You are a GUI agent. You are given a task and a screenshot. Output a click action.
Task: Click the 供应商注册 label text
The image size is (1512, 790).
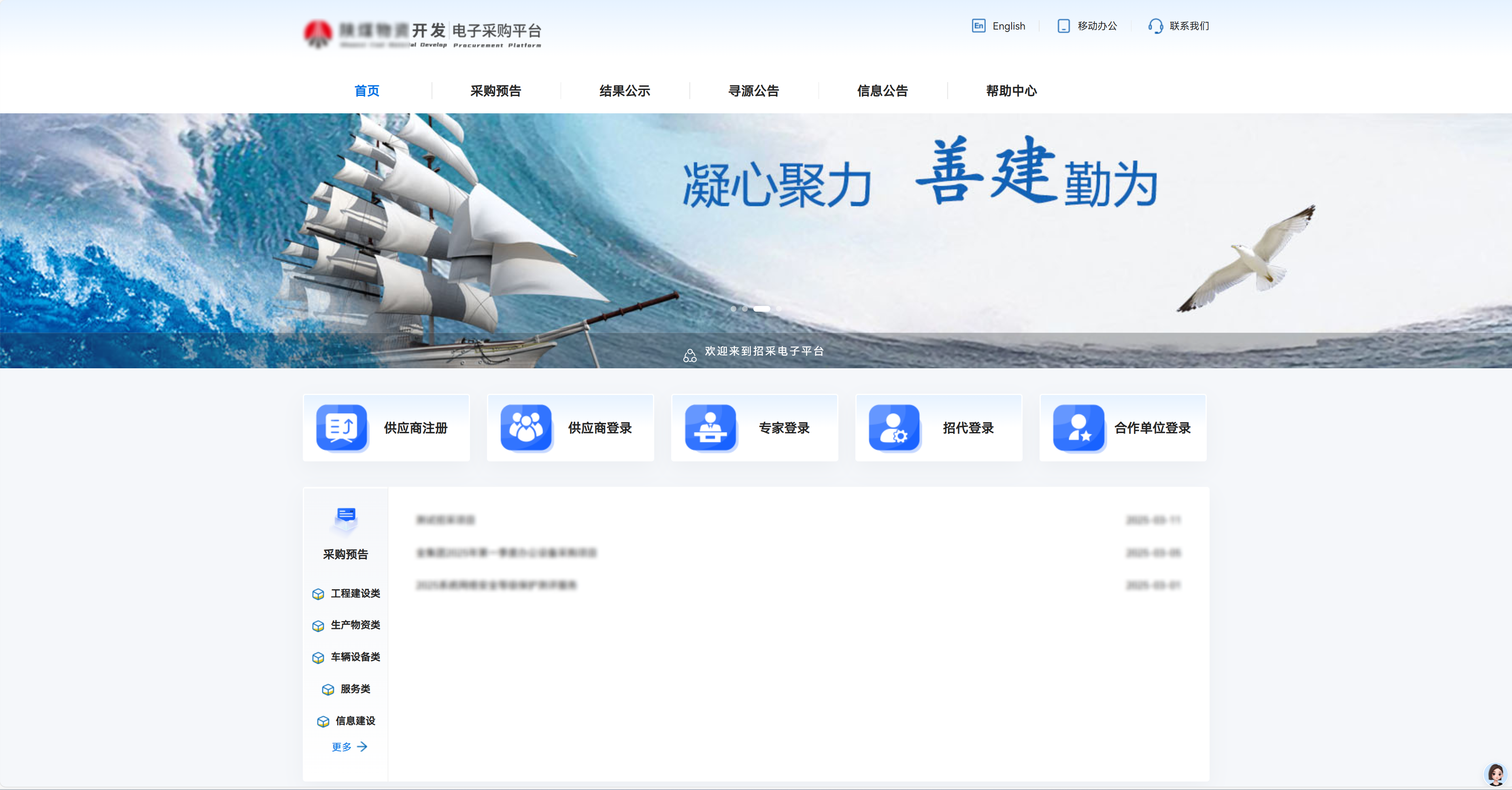click(416, 428)
